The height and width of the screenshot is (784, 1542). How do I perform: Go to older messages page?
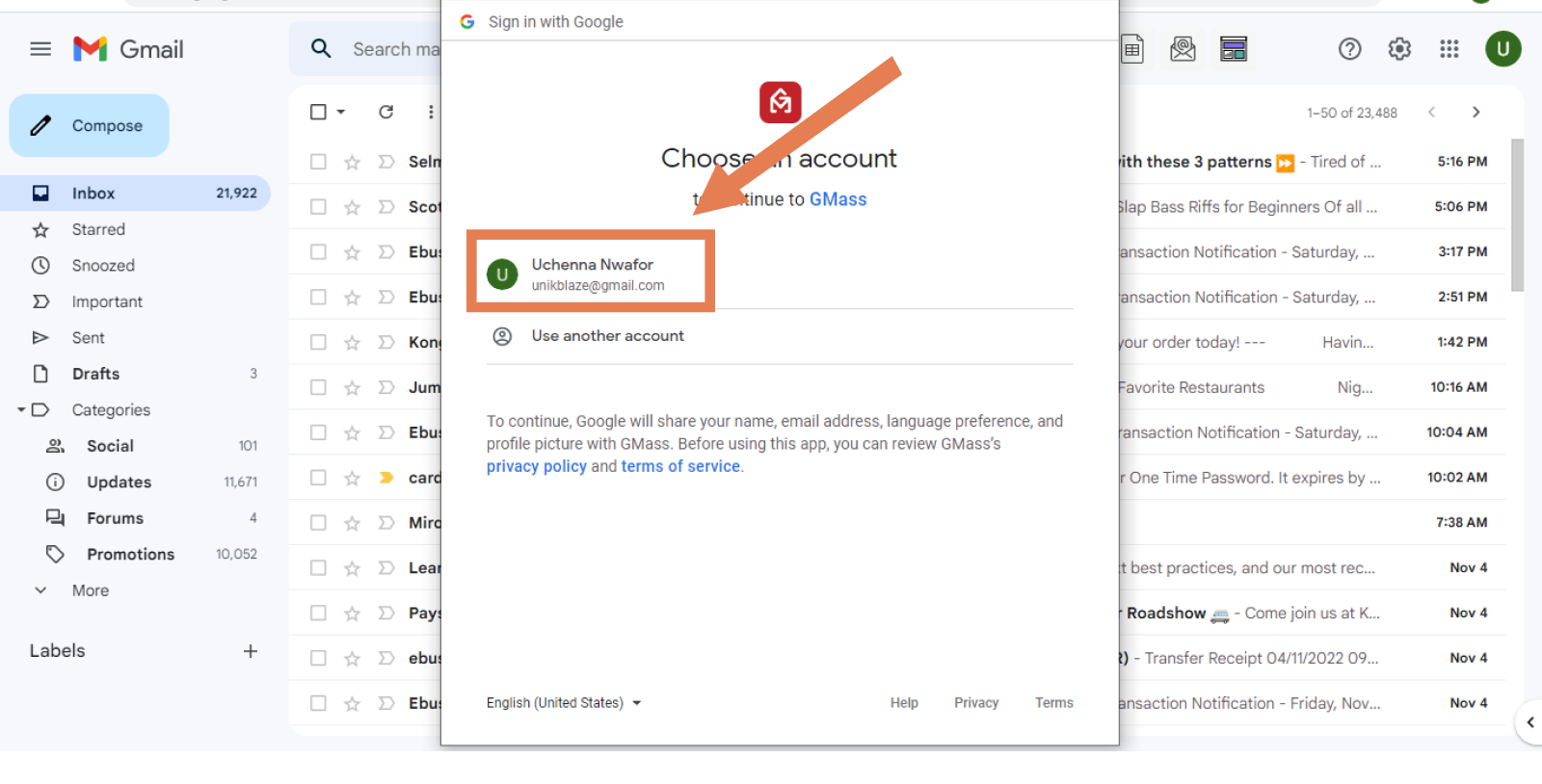(x=1476, y=112)
